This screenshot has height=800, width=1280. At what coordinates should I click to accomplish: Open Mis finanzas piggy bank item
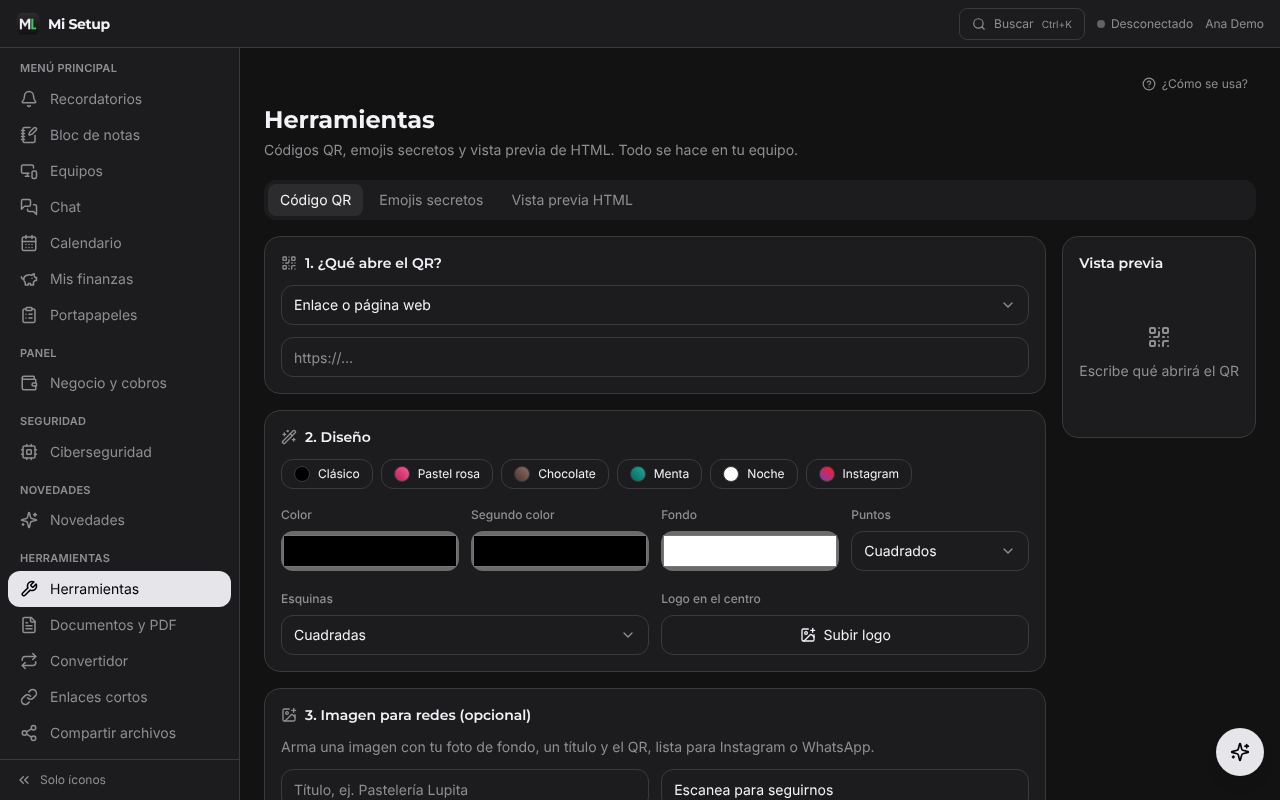(x=119, y=279)
